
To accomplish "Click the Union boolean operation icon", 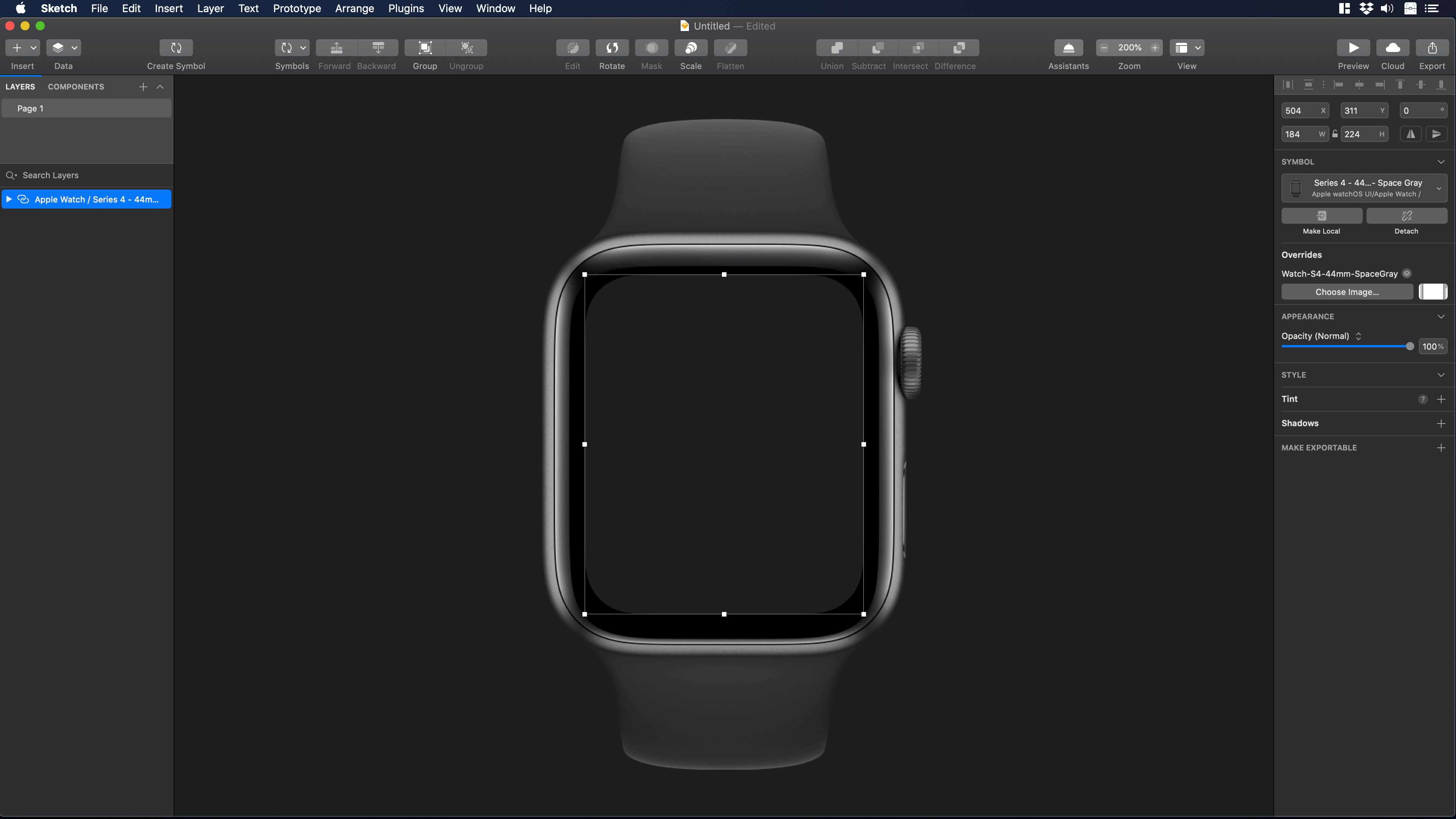I will (x=832, y=48).
